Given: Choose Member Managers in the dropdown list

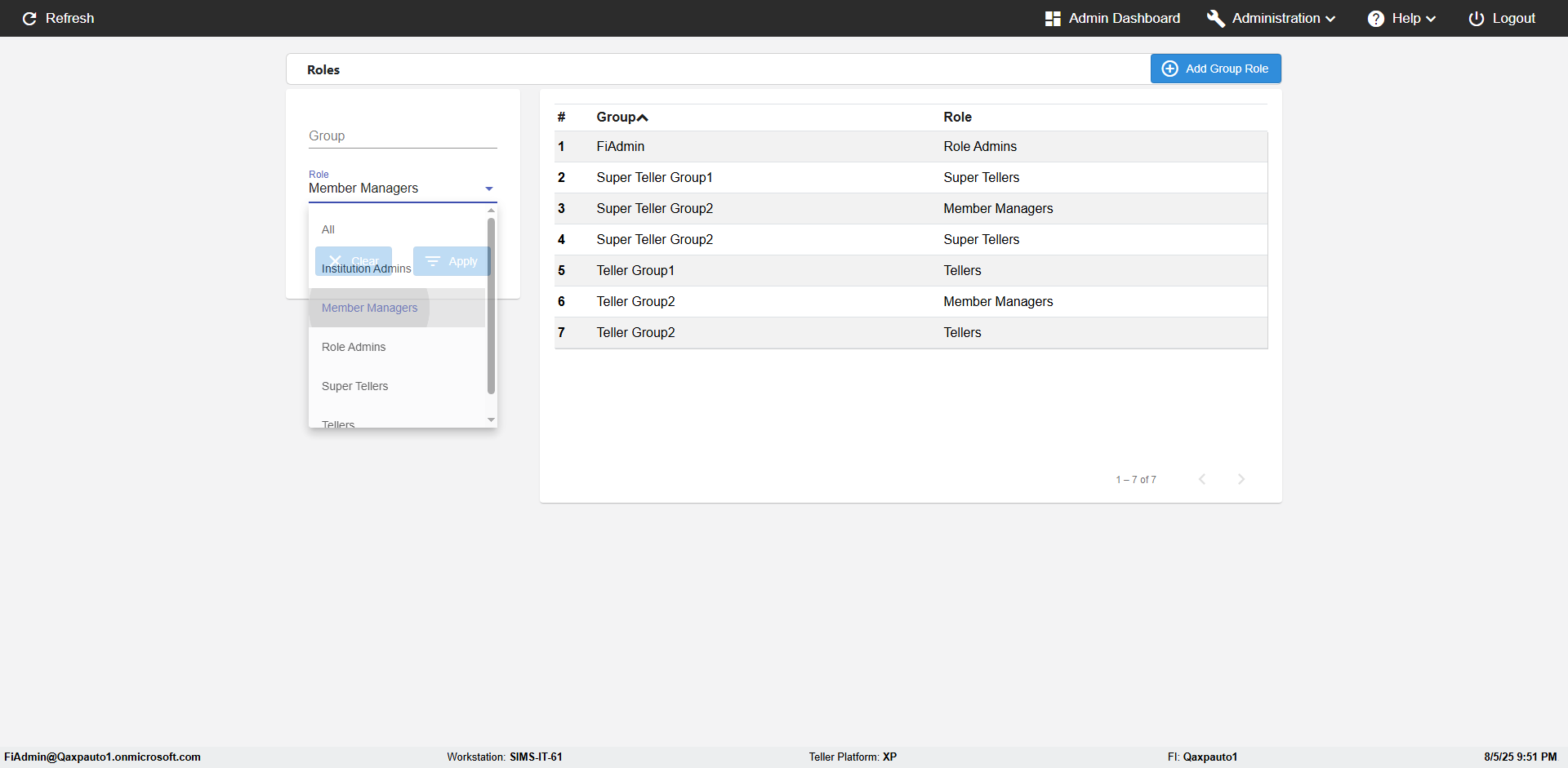Looking at the screenshot, I should (397, 308).
